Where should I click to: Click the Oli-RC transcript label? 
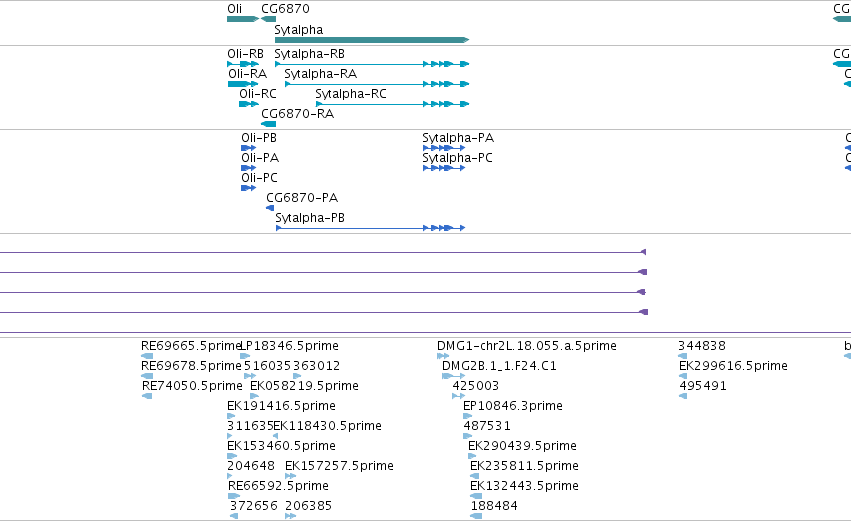coord(258,94)
